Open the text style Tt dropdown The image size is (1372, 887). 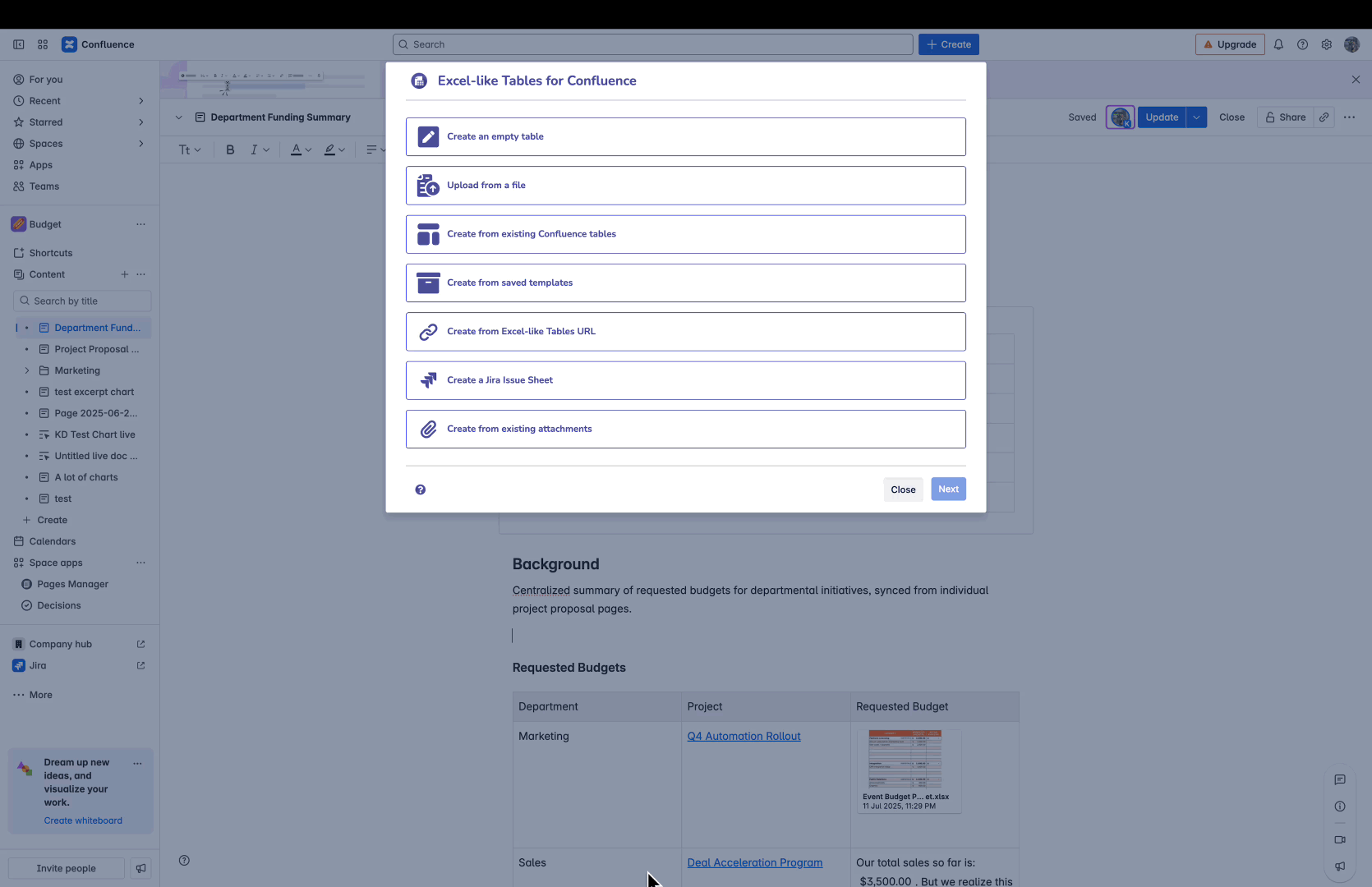coord(190,149)
